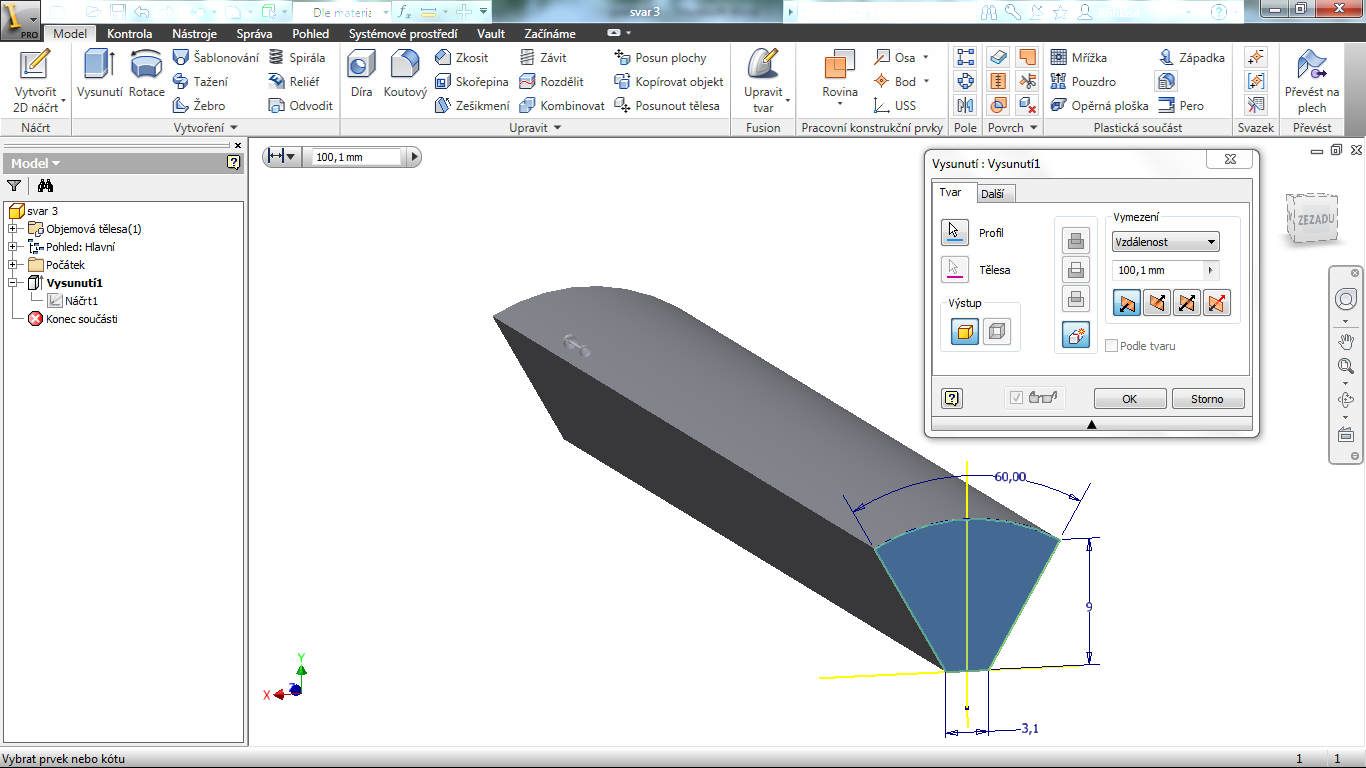Select the Skořepina shell tool
This screenshot has height=768, width=1366.
pos(472,82)
